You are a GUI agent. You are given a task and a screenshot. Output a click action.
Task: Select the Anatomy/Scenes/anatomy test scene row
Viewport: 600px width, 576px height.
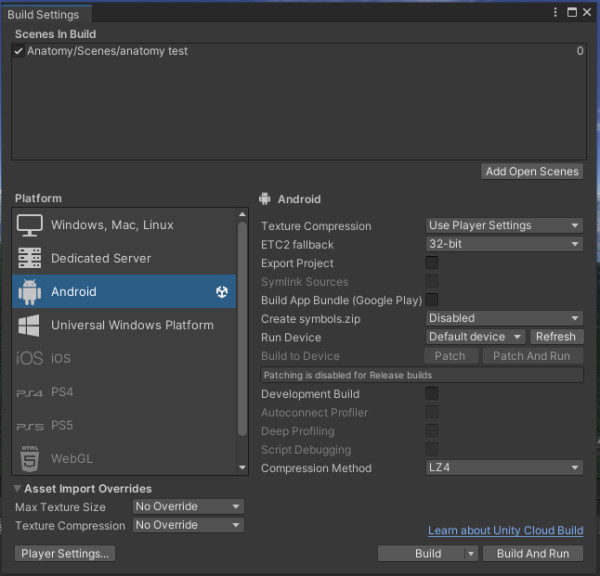coord(299,51)
